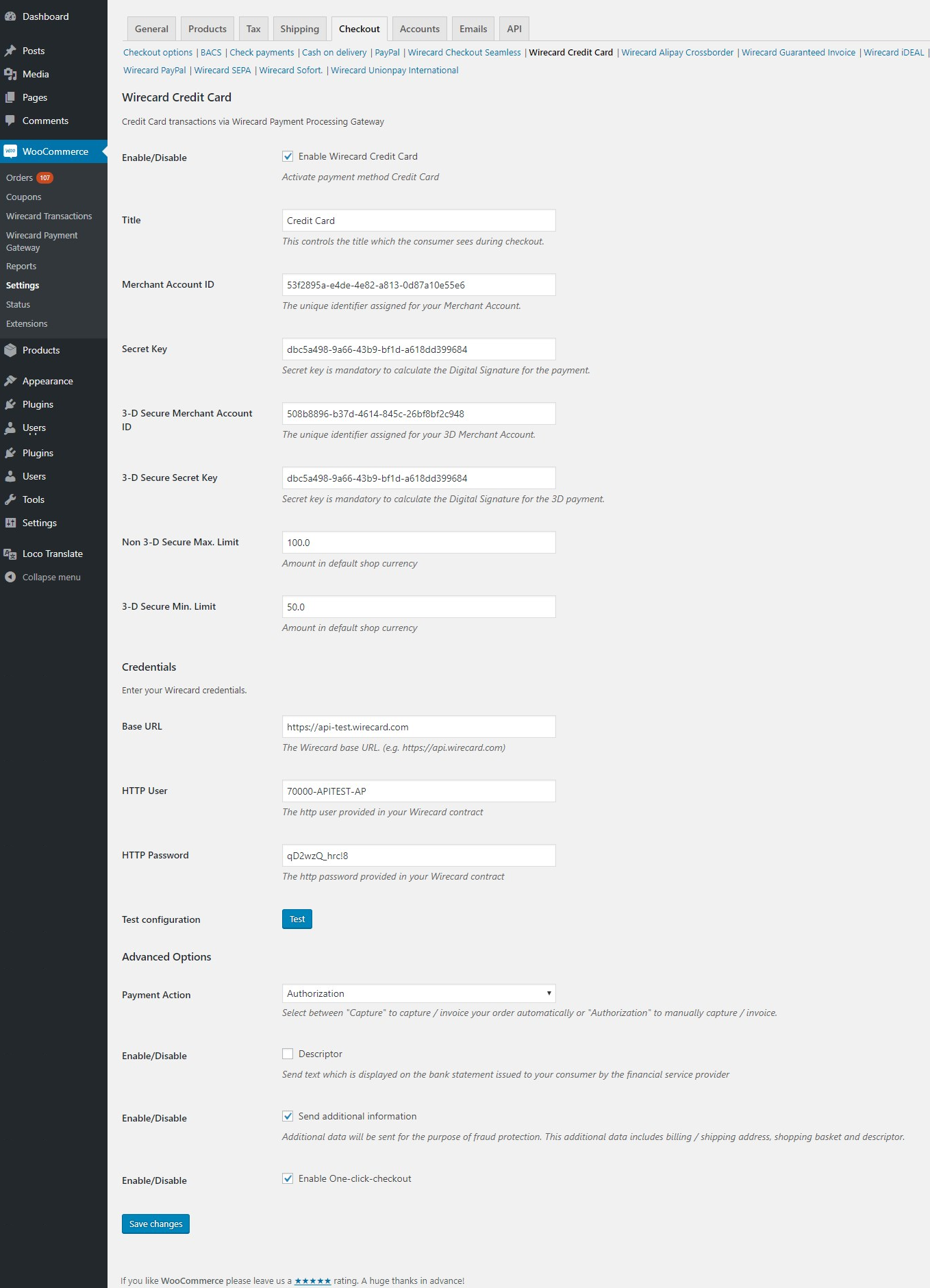Open Orders in WooCommerce submenu
The height and width of the screenshot is (1288, 930).
(19, 177)
